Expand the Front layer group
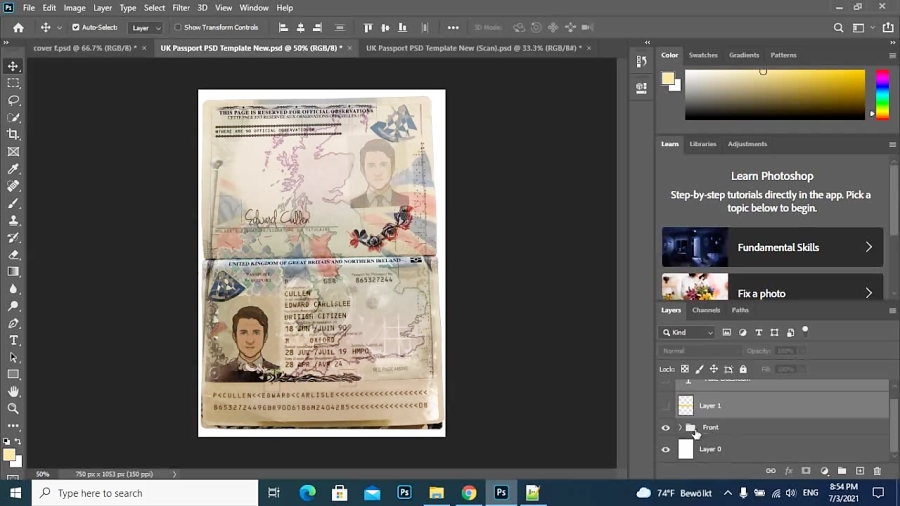The image size is (900, 506). coord(680,428)
